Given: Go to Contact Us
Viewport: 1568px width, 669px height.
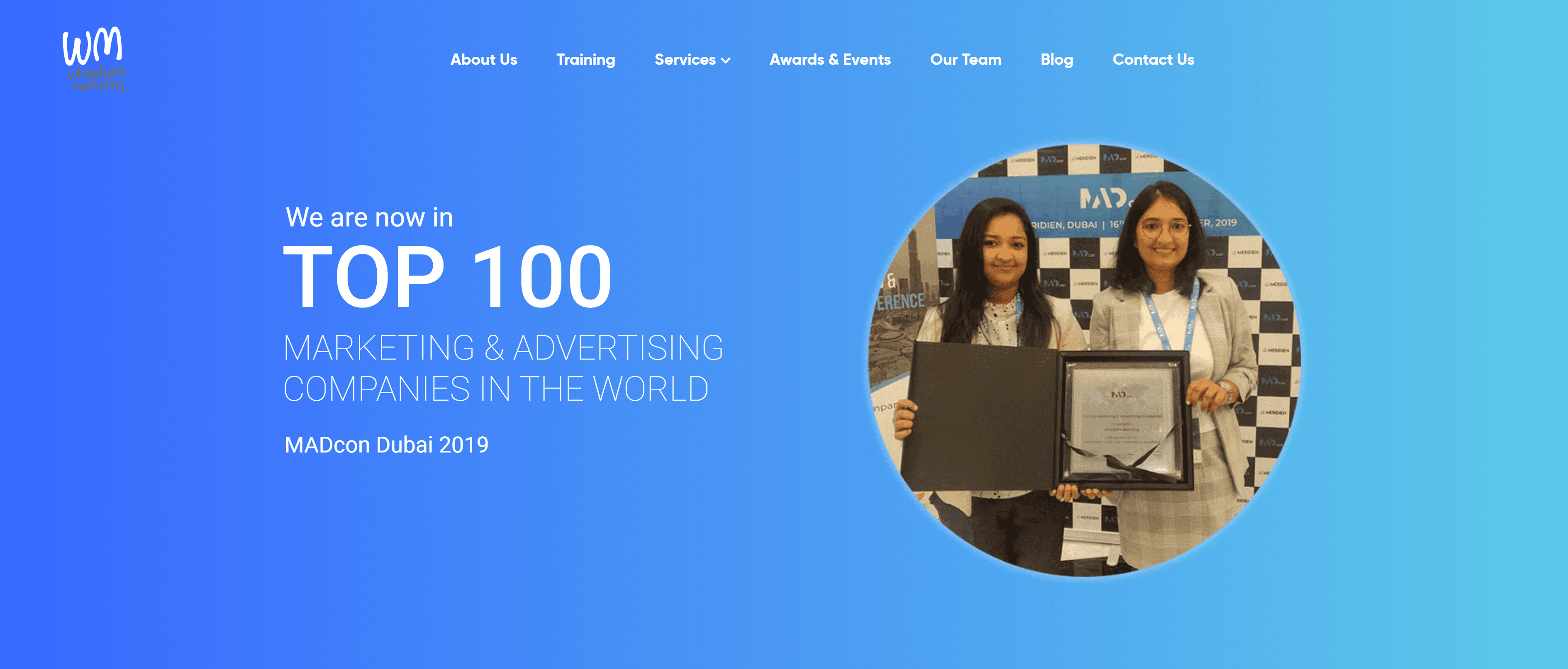Looking at the screenshot, I should pyautogui.click(x=1153, y=60).
